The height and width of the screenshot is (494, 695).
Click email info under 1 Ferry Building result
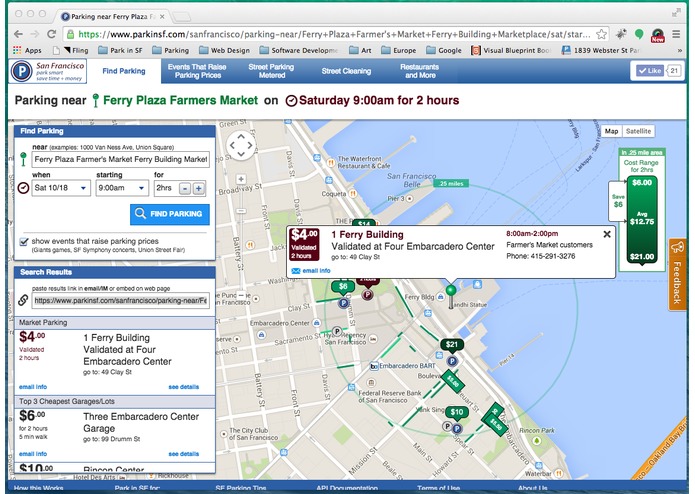(33, 387)
